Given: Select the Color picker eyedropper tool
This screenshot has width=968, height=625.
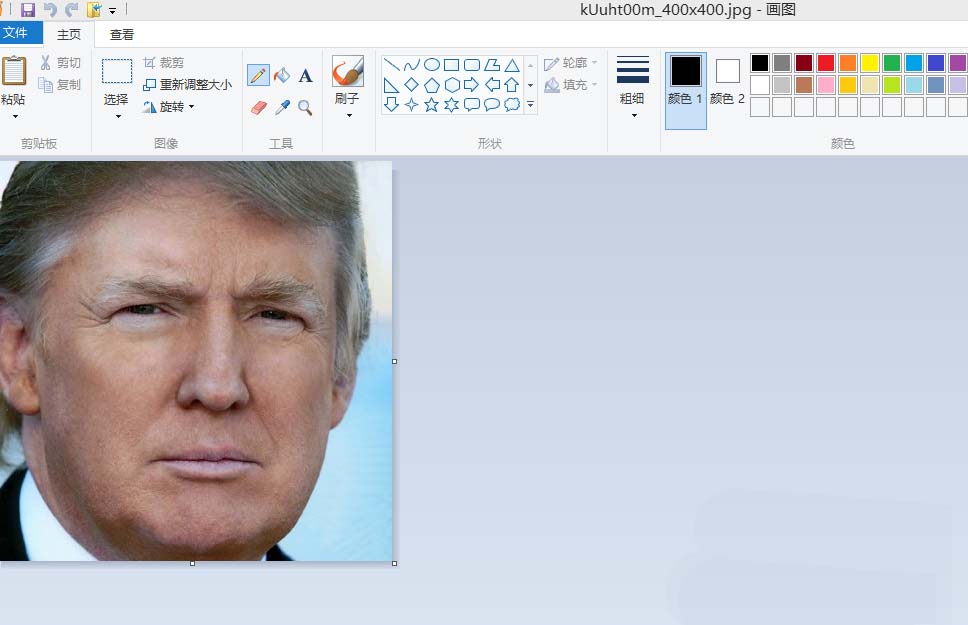Looking at the screenshot, I should [x=282, y=107].
